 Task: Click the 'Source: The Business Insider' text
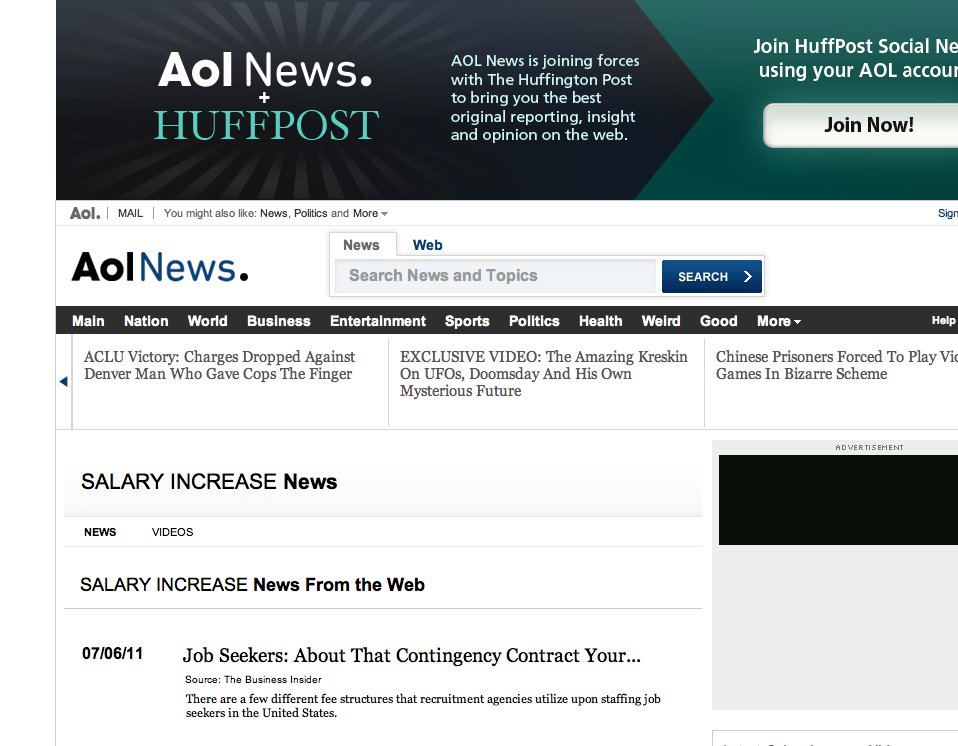(x=253, y=679)
